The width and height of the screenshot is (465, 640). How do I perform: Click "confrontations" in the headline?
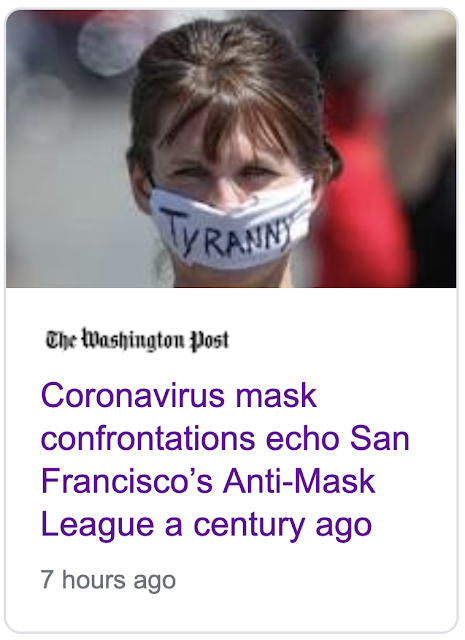pyautogui.click(x=148, y=438)
